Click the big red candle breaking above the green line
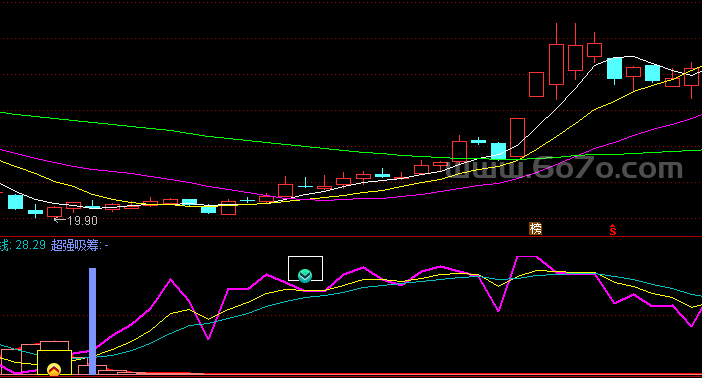 point(517,137)
